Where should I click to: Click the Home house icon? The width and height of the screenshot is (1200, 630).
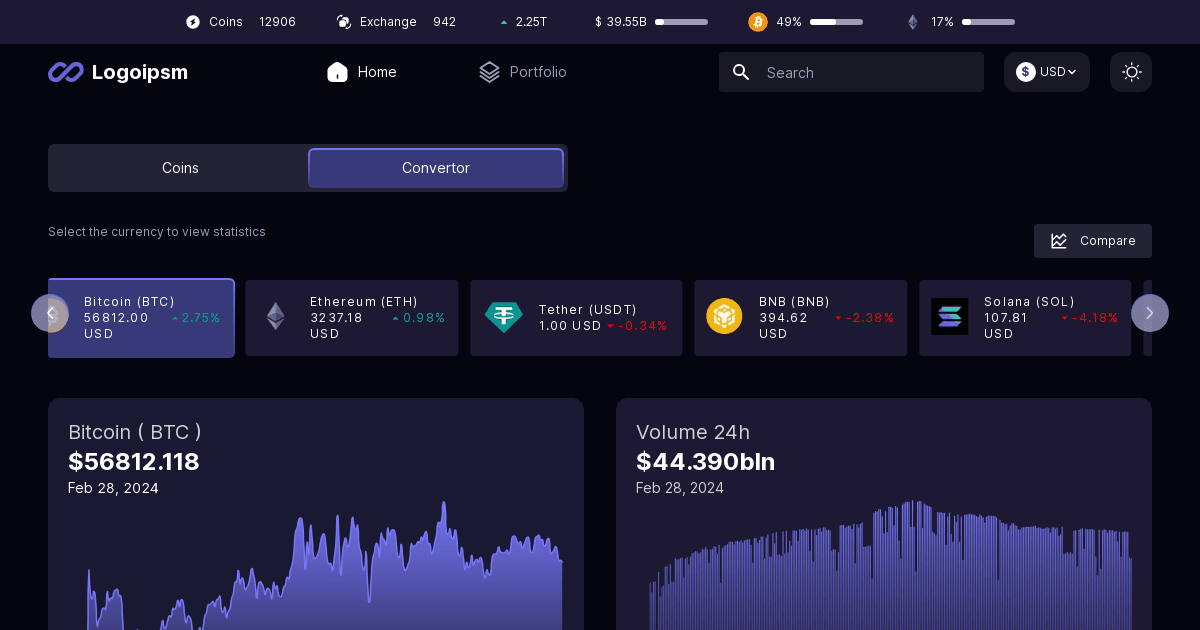337,72
